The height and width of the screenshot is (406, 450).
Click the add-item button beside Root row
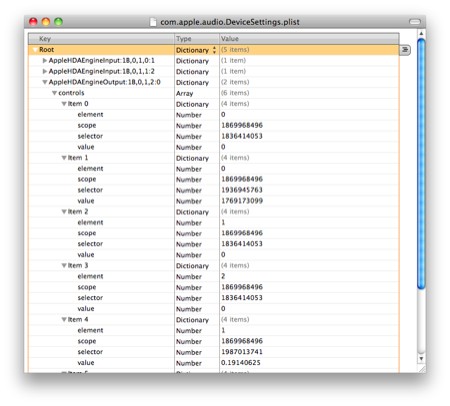405,50
